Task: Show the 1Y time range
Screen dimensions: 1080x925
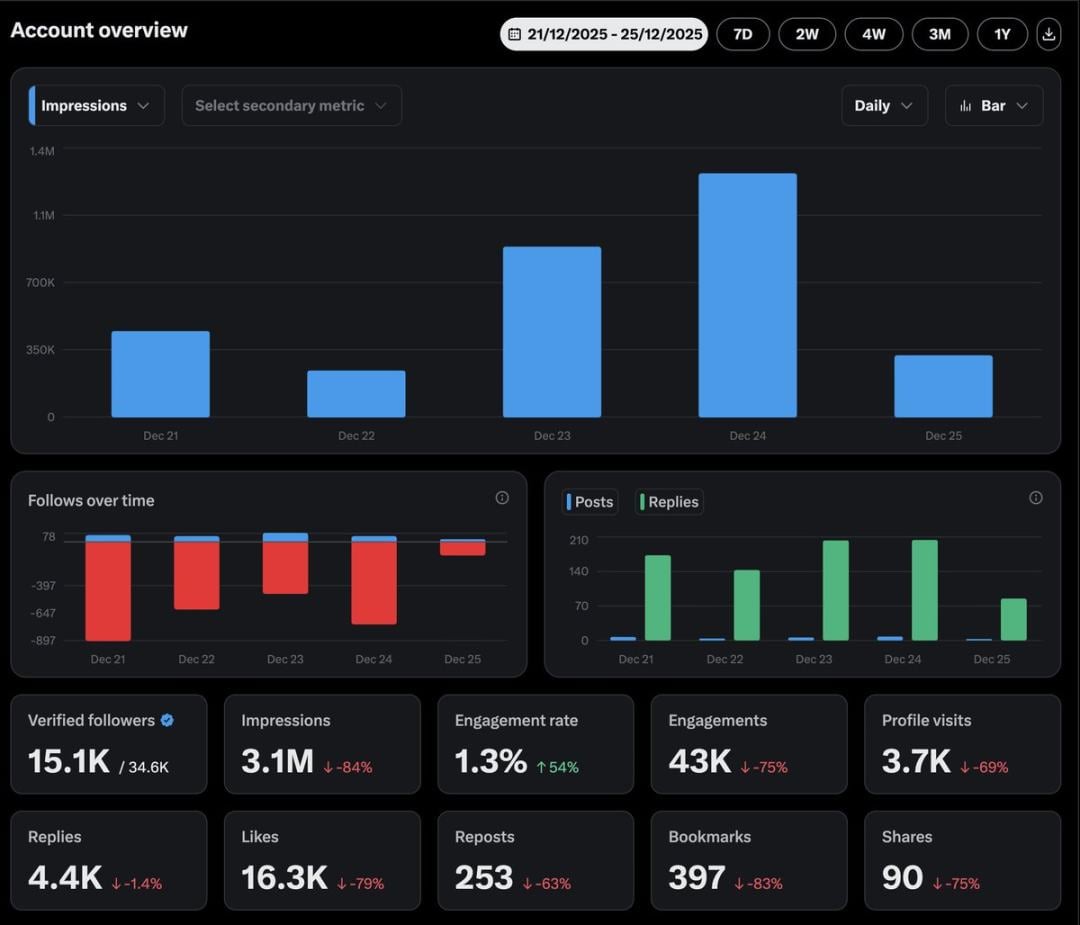Action: (x=1002, y=34)
